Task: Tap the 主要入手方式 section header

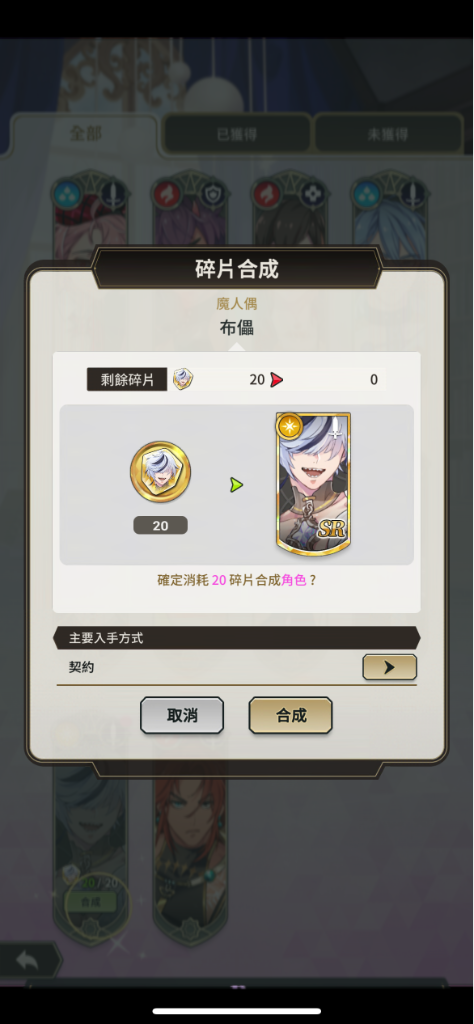Action: pos(238,638)
